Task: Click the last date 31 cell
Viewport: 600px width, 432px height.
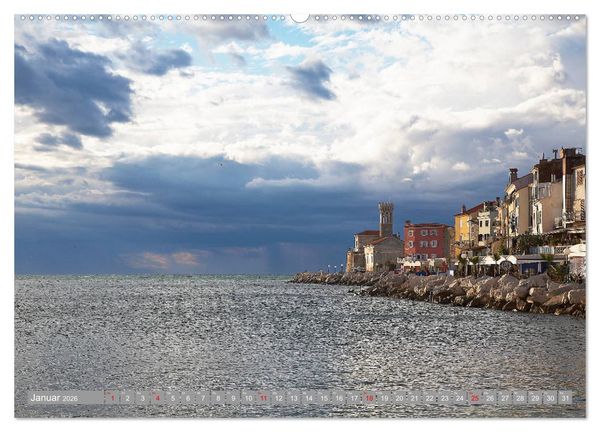Action: (x=566, y=398)
